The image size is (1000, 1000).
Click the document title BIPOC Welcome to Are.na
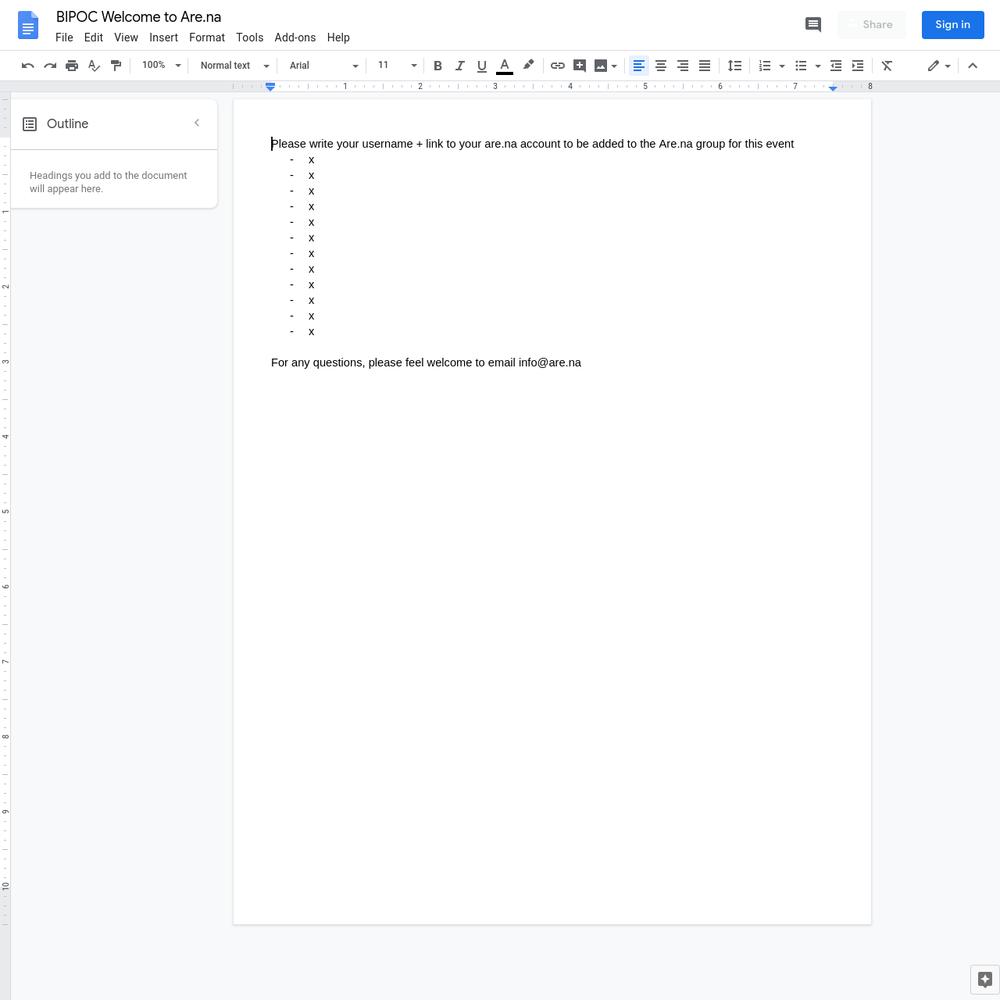click(138, 17)
